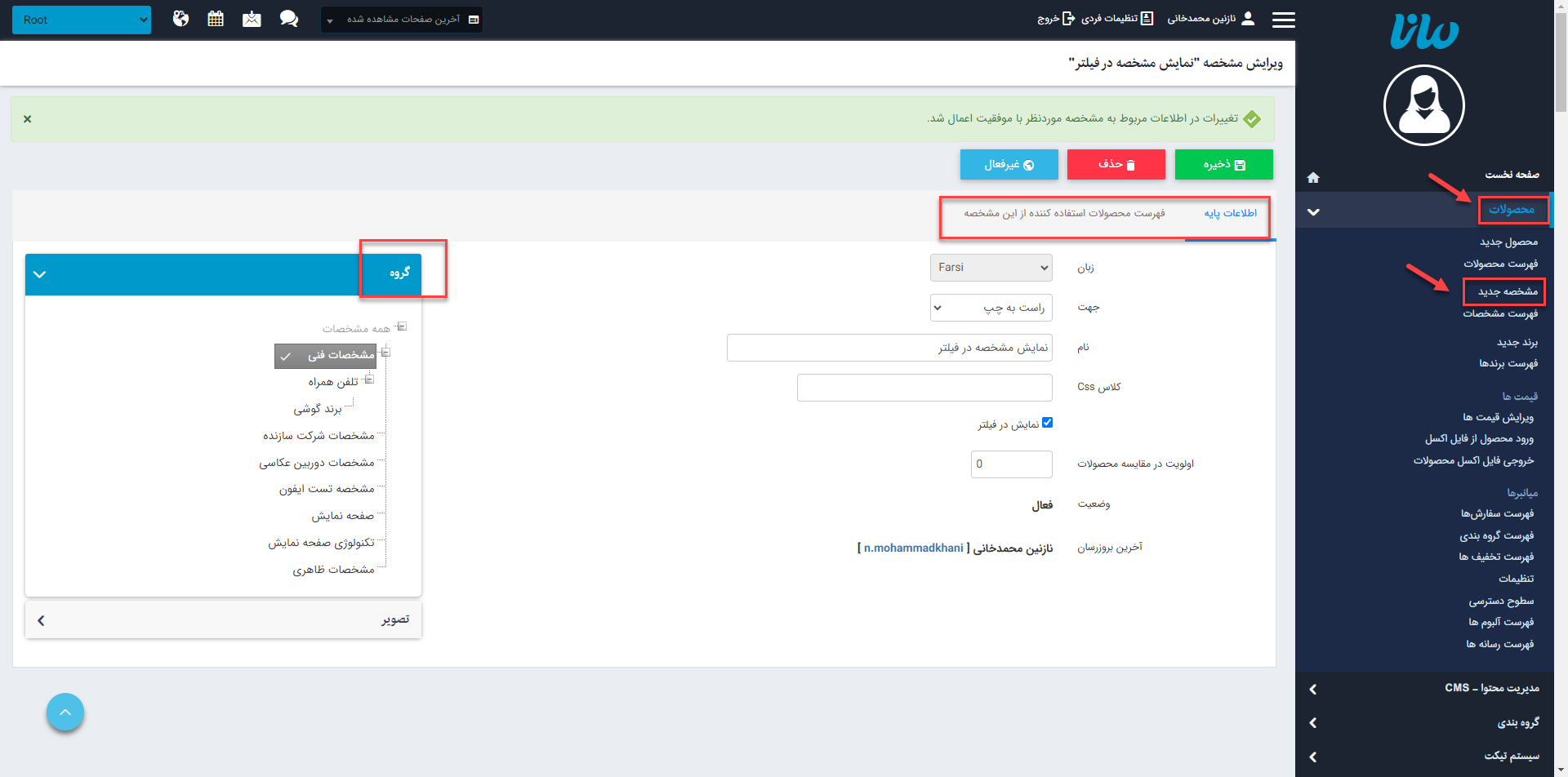The image size is (1568, 777).
Task: Select the مشخصات فنی group node
Action: click(x=341, y=355)
